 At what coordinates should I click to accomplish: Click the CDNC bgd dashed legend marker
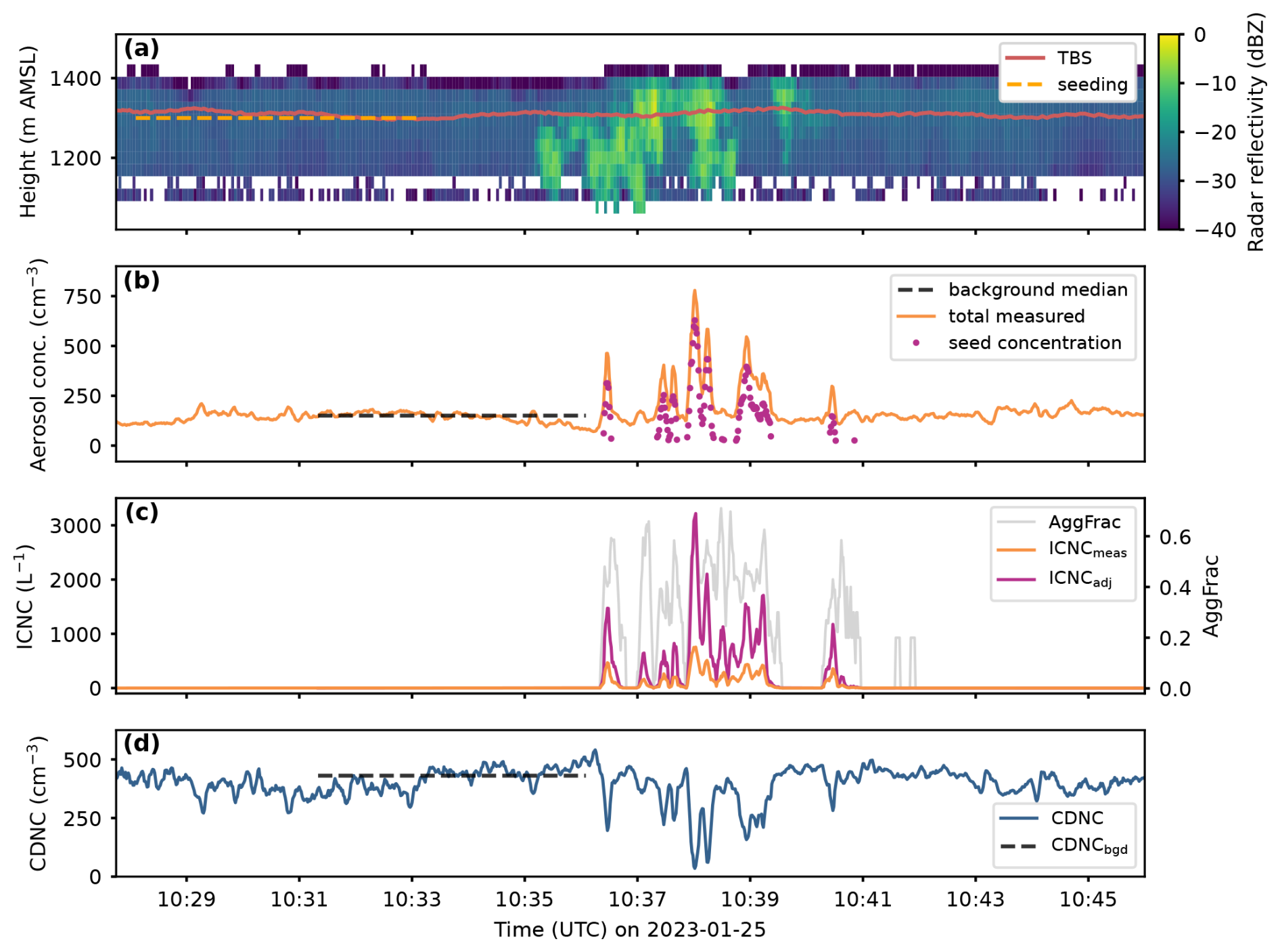click(1018, 846)
